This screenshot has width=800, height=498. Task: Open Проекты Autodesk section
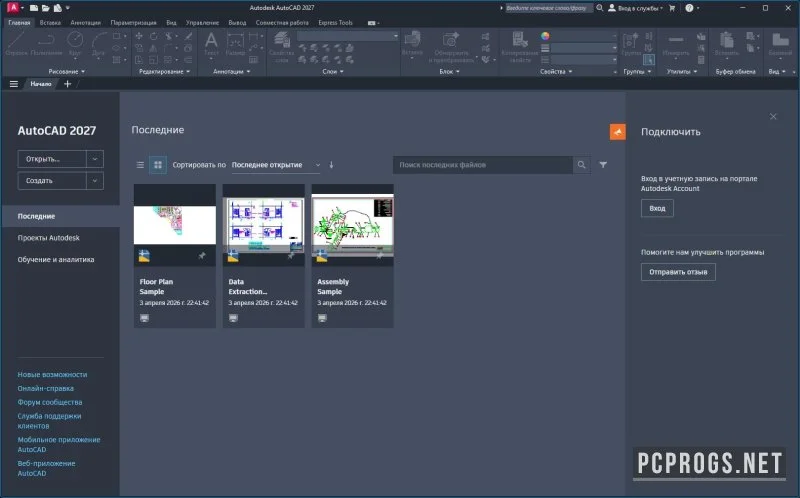pos(48,238)
